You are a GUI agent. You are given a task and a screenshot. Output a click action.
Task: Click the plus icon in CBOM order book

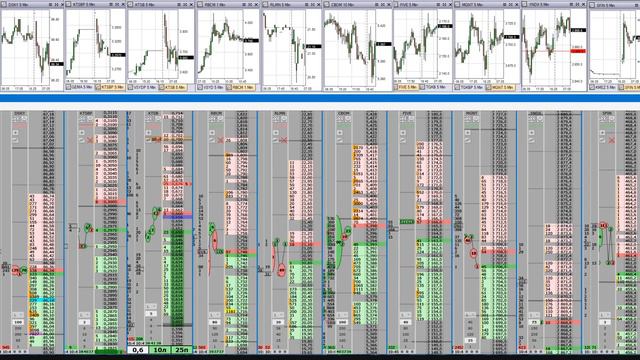340,133
